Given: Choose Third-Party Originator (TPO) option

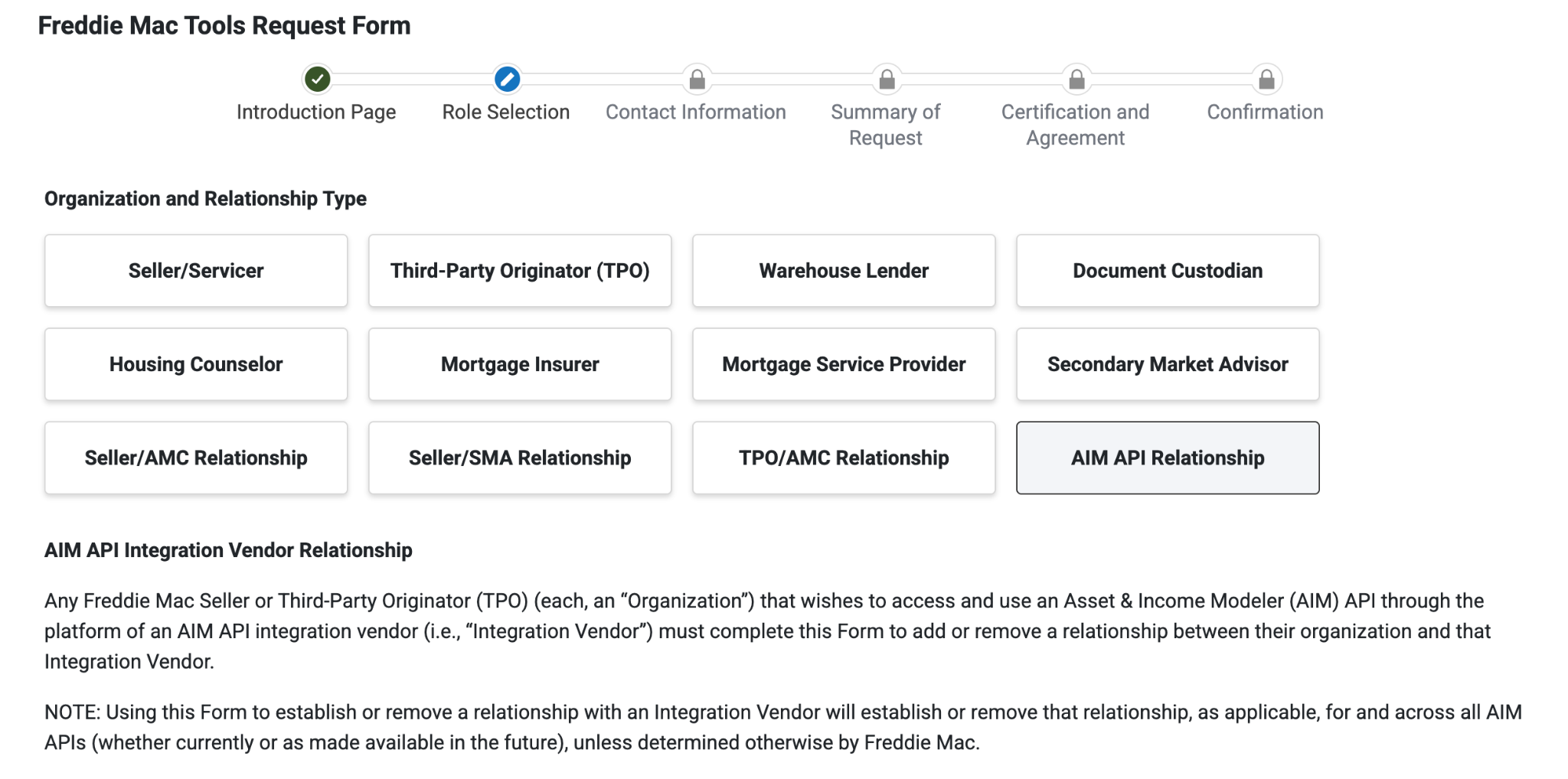Looking at the screenshot, I should coord(520,271).
